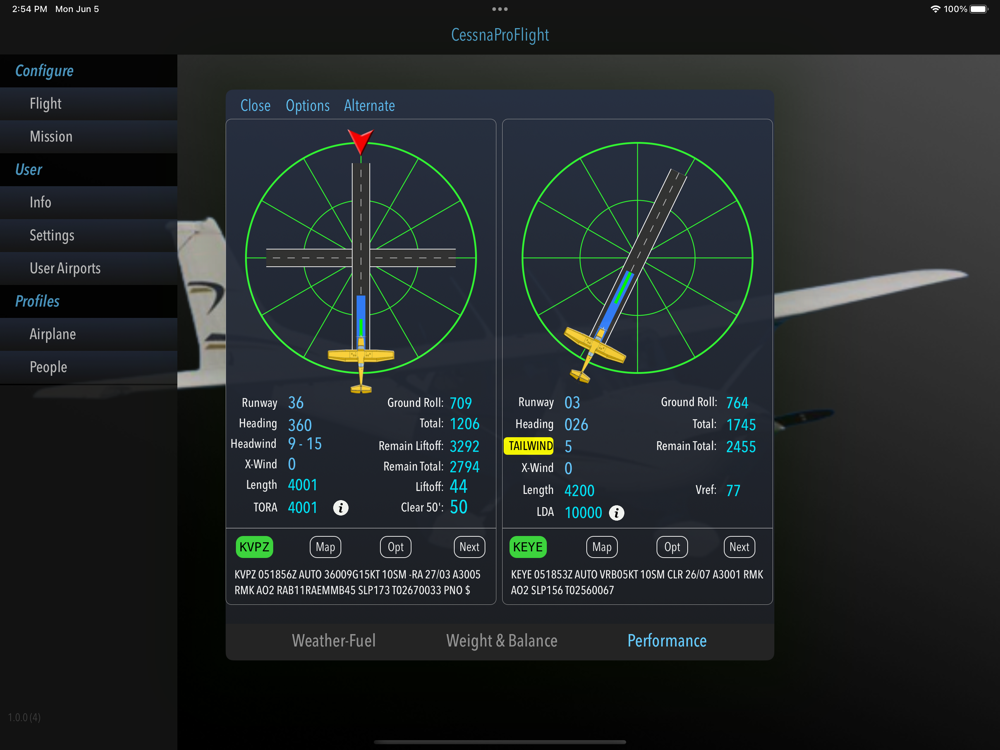Open Settings in the sidebar

coord(89,235)
